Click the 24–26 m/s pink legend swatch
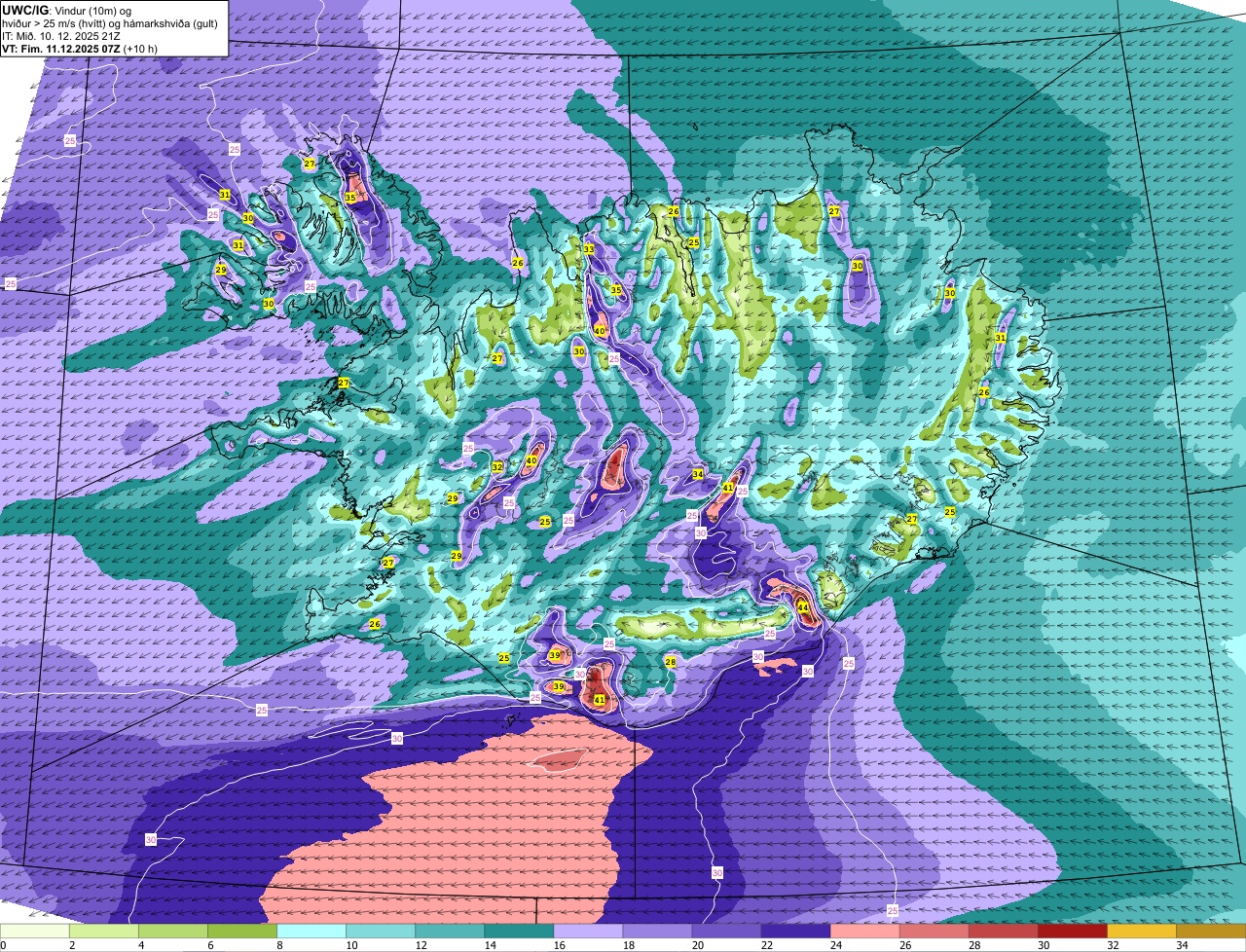 (x=865, y=931)
